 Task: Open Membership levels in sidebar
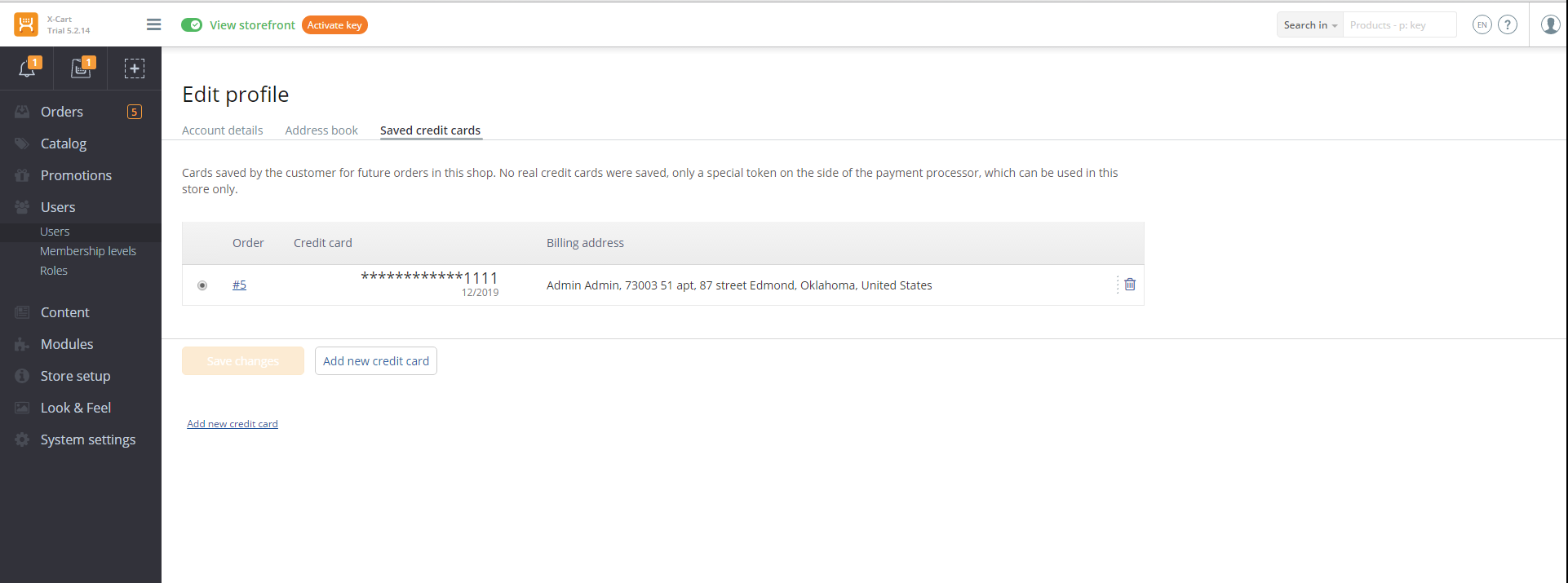coord(88,251)
